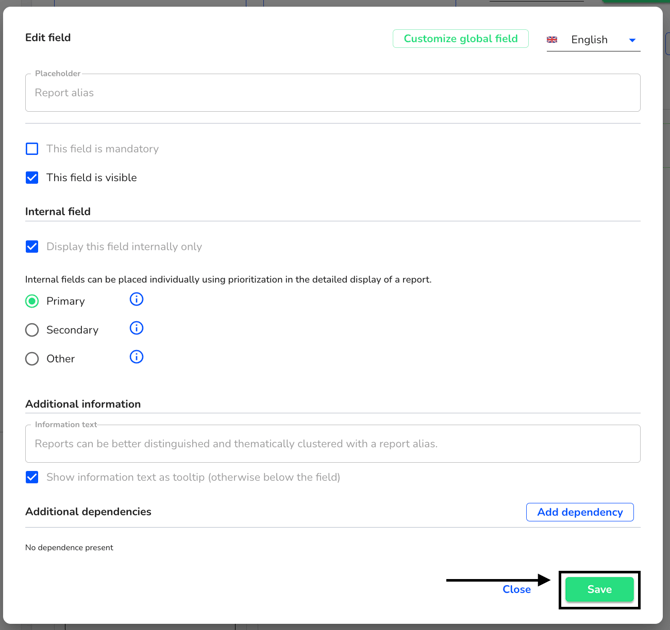670x630 pixels.
Task: Click into the Placeholder input field
Action: [x=332, y=93]
